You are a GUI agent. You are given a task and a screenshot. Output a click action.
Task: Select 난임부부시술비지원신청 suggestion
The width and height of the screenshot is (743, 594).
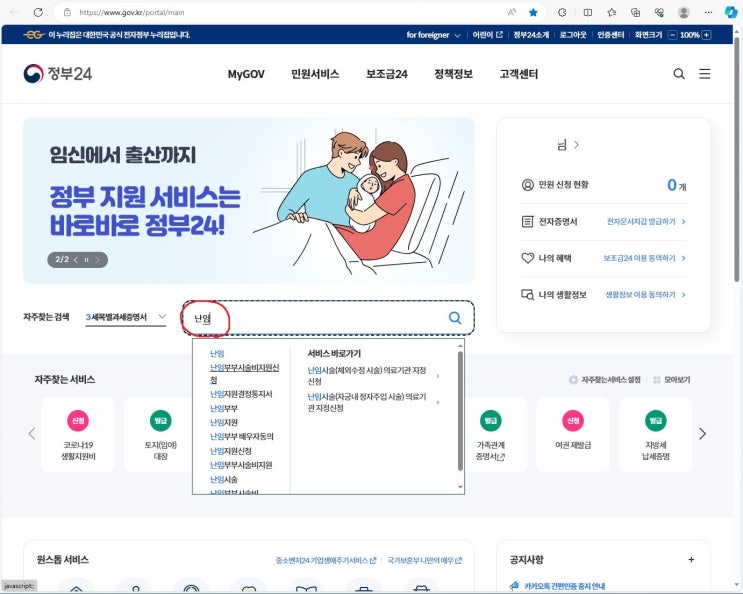(x=245, y=373)
